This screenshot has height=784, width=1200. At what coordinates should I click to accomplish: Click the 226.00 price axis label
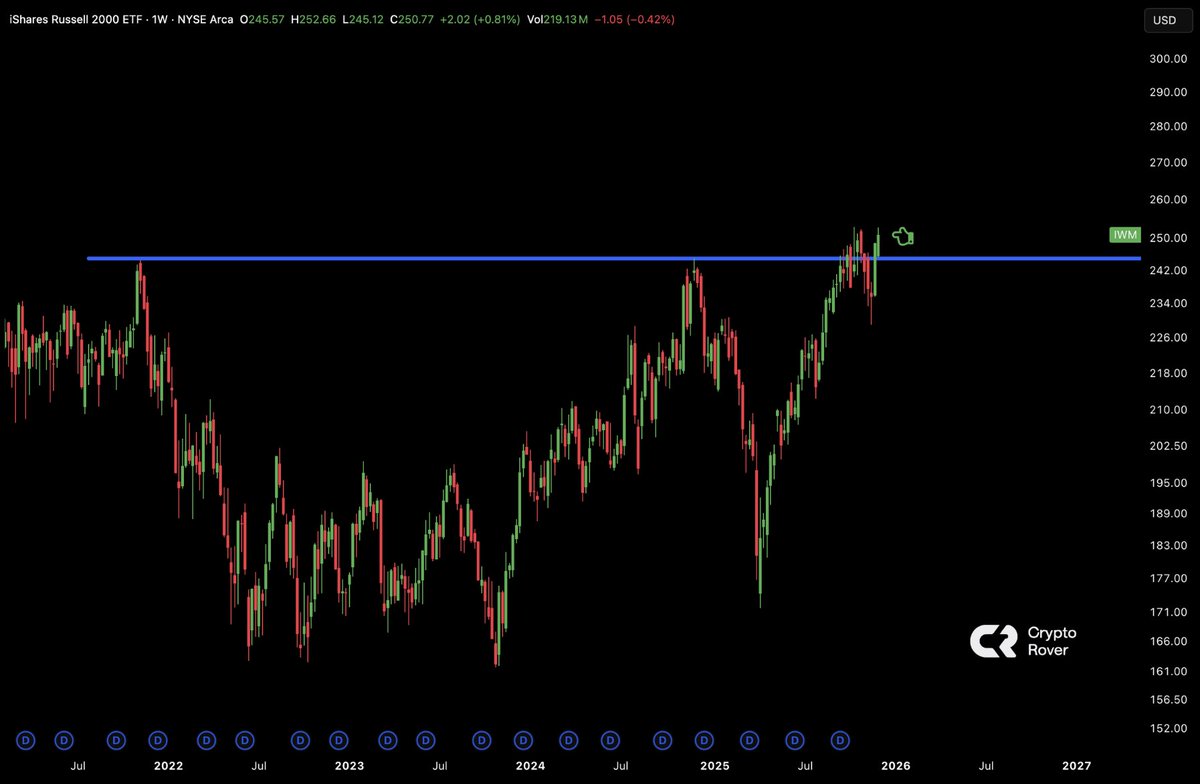1168,338
